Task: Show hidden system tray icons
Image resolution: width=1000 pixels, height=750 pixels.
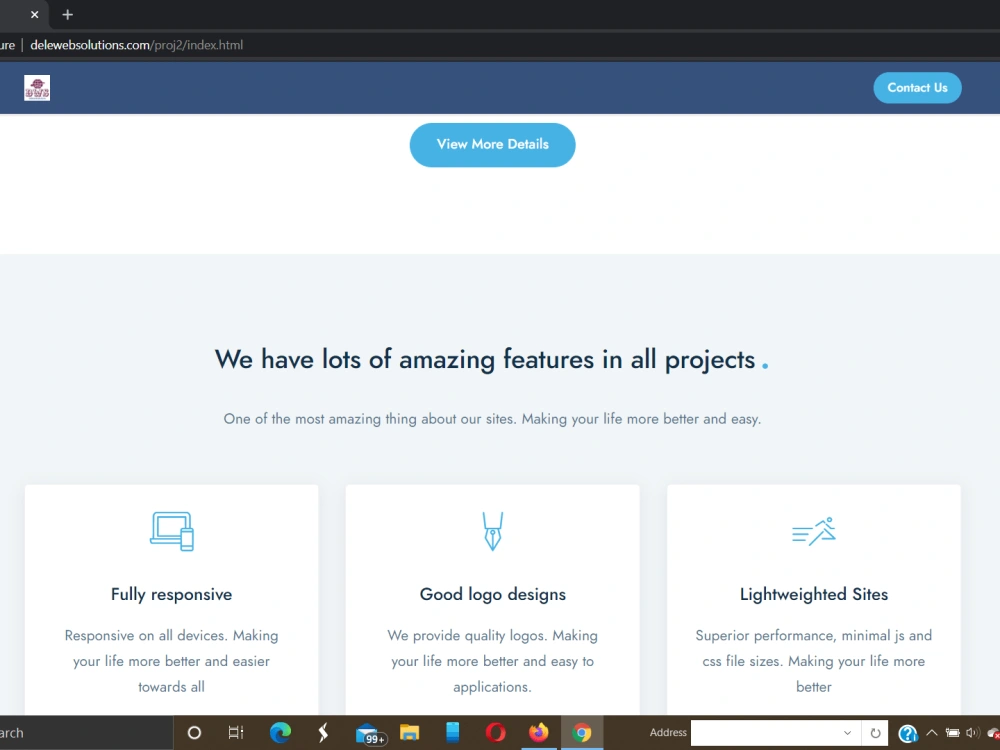Action: [x=932, y=733]
